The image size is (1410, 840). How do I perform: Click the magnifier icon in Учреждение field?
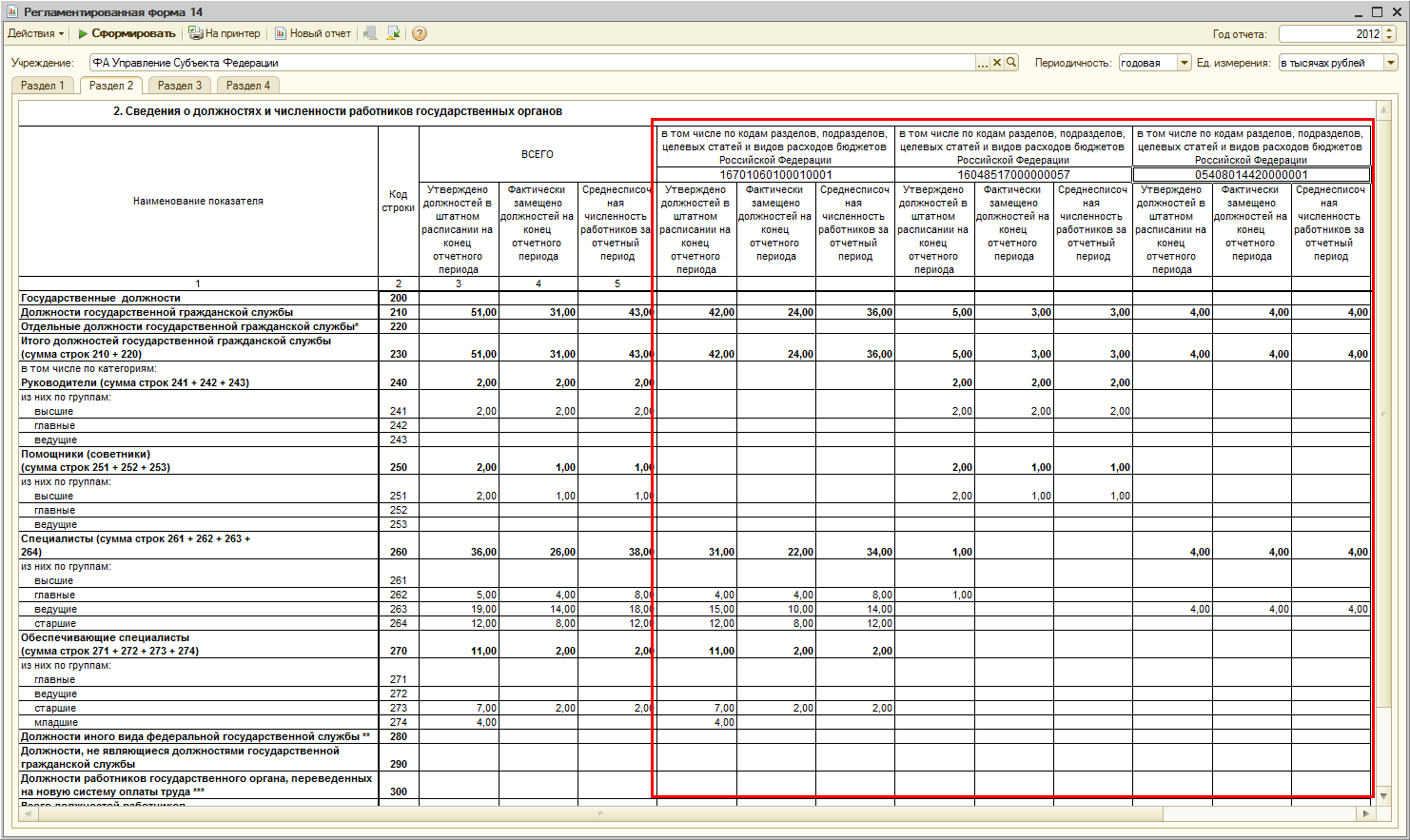click(1011, 63)
